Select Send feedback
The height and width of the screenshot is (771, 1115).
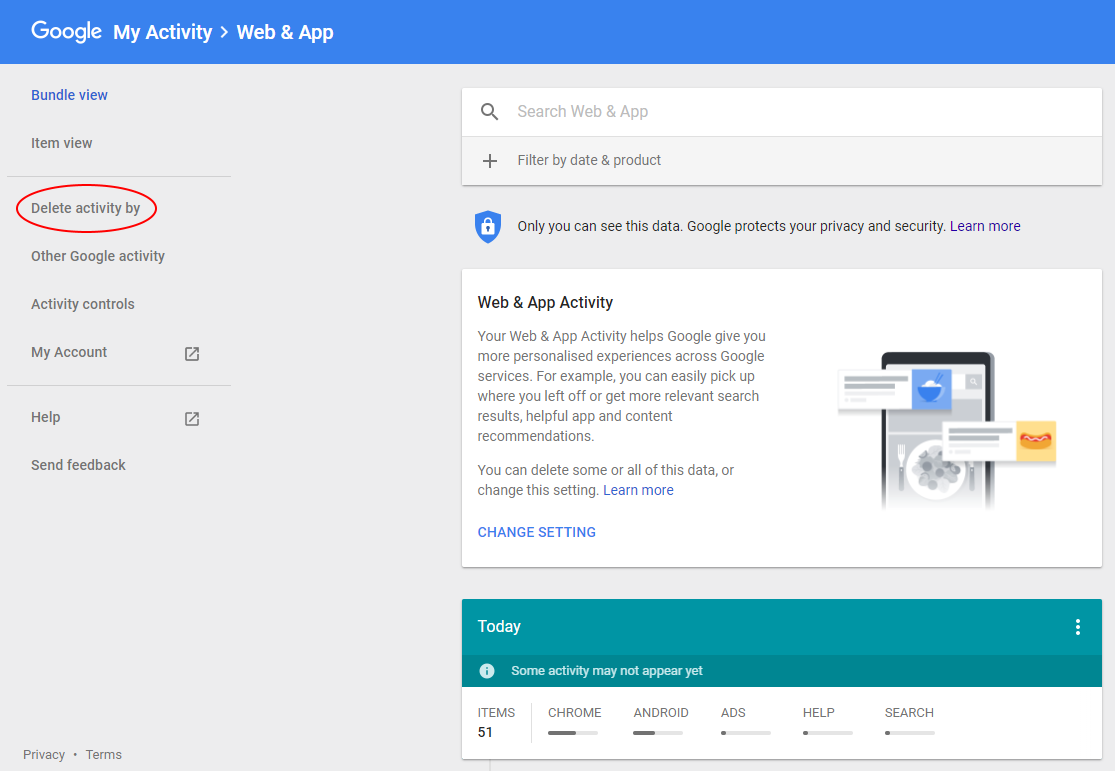tap(78, 465)
